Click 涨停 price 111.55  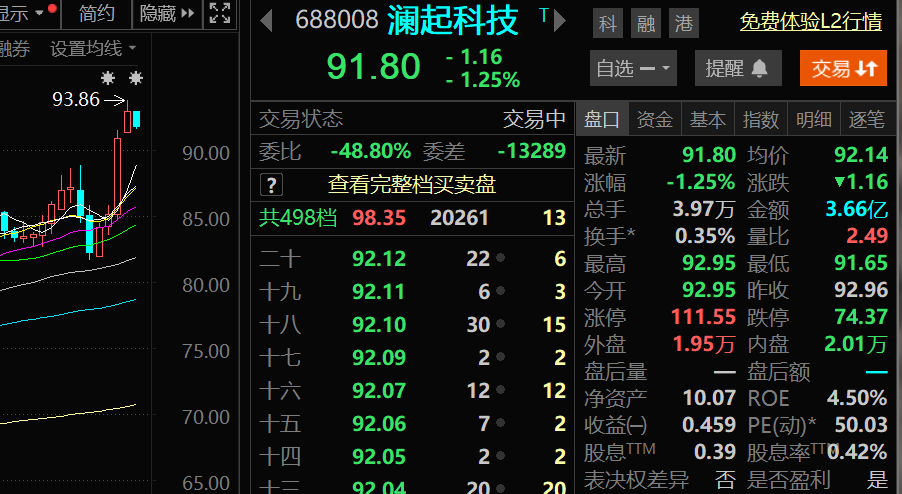pyautogui.click(x=704, y=317)
